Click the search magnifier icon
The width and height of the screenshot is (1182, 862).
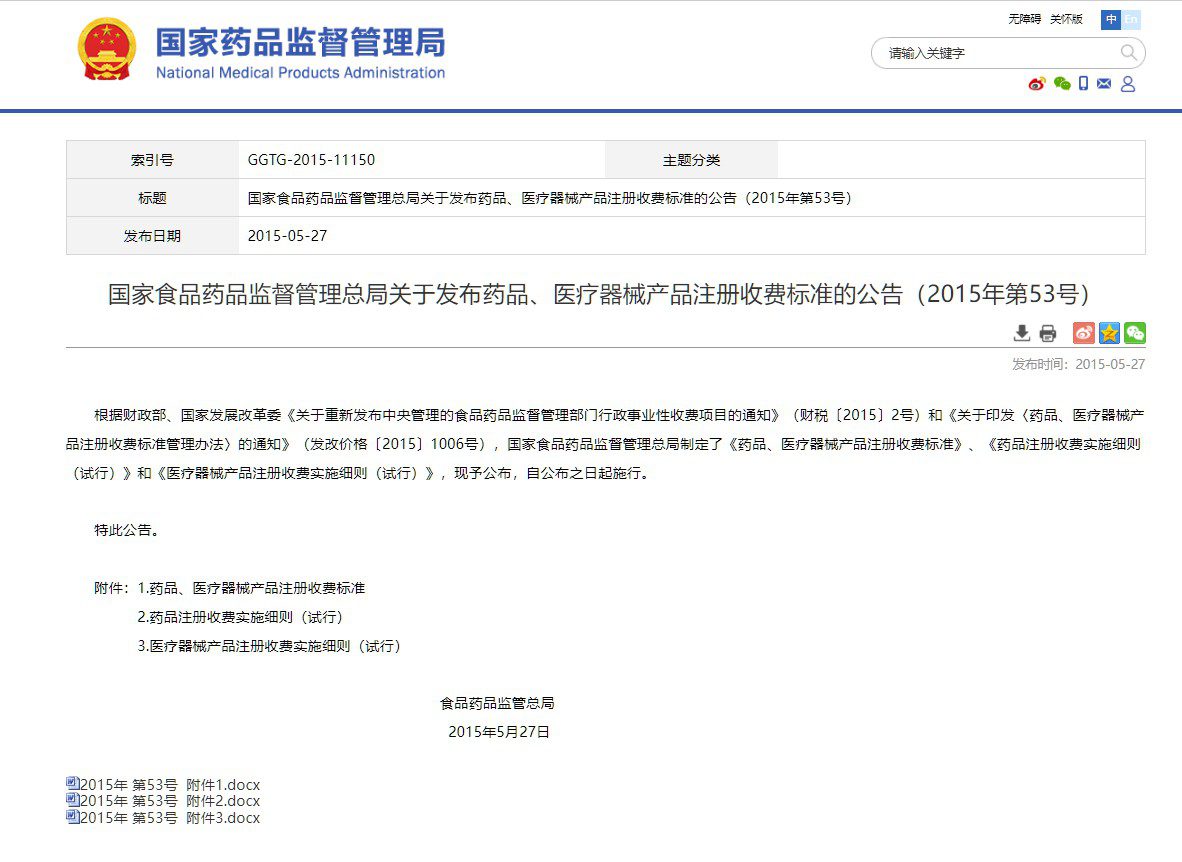[1128, 53]
